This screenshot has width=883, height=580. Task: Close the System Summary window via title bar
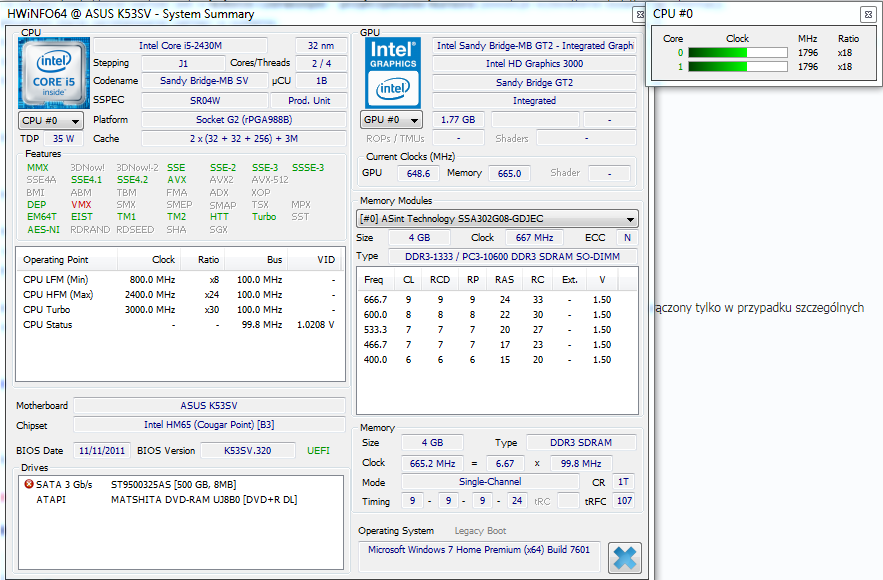pos(639,14)
